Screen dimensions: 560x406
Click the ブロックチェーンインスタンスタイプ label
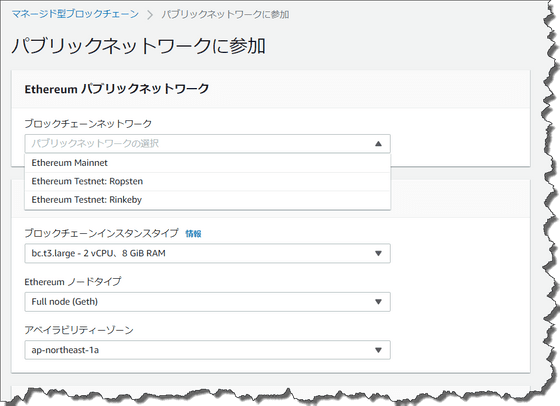(x=101, y=233)
